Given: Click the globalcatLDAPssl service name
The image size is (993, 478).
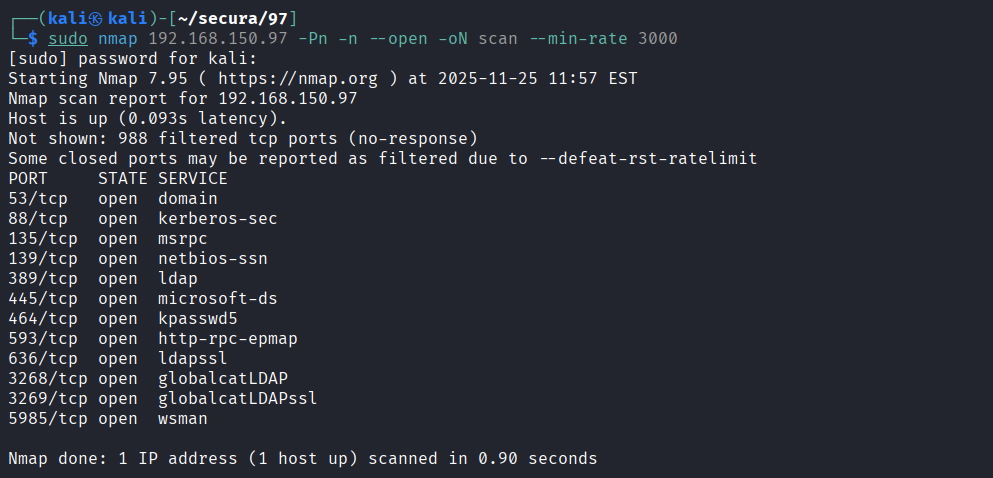Looking at the screenshot, I should click(237, 398).
